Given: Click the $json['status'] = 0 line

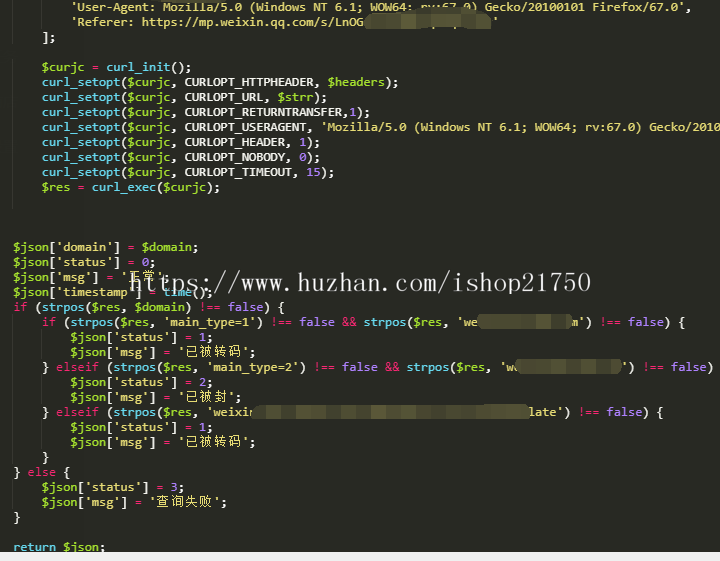Looking at the screenshot, I should (84, 262).
